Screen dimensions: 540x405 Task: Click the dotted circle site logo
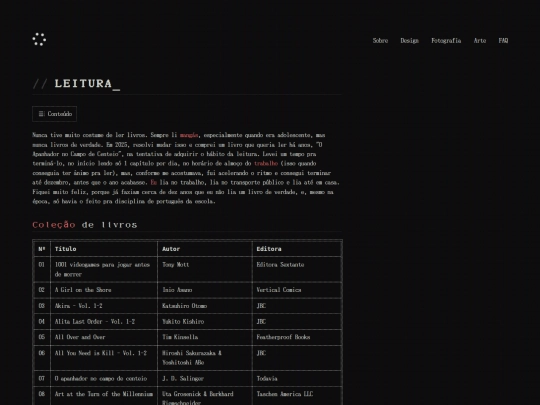coord(39,40)
